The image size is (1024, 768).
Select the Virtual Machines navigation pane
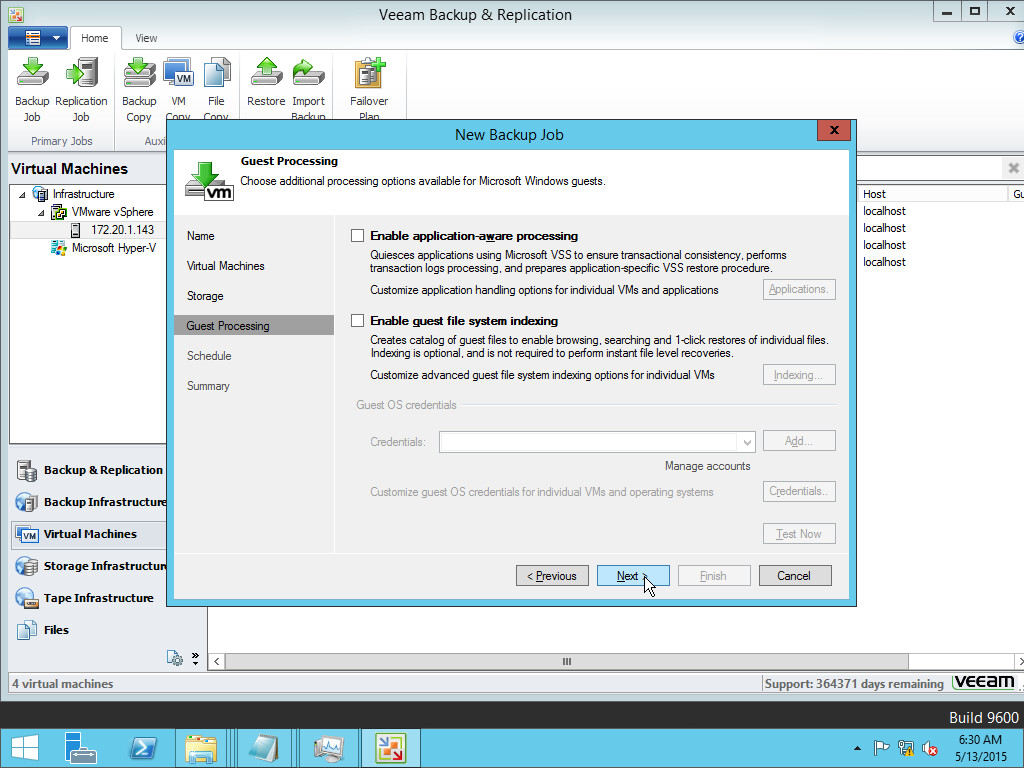[x=89, y=534]
